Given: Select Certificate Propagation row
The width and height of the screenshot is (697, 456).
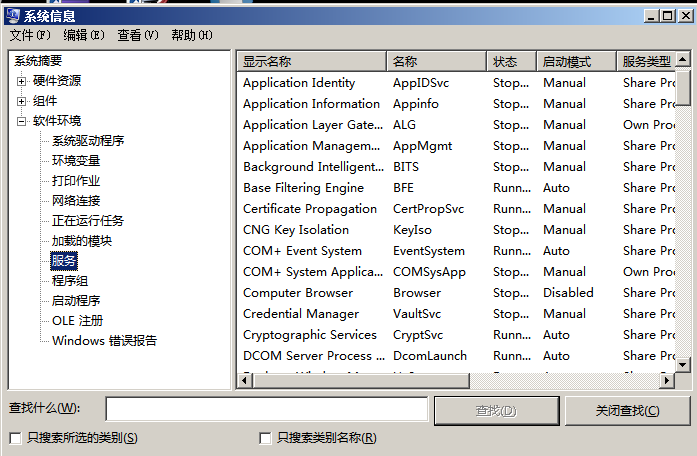Looking at the screenshot, I should click(x=457, y=209).
